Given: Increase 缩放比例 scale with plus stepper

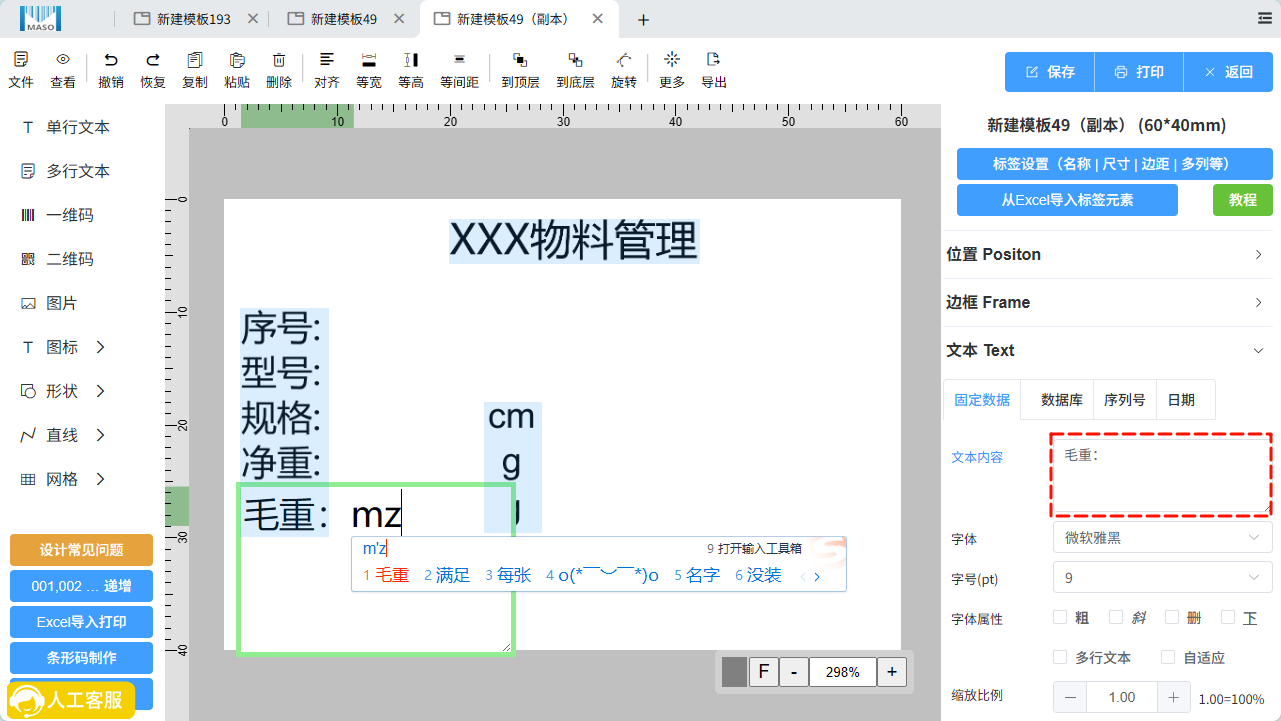Looking at the screenshot, I should 1174,697.
